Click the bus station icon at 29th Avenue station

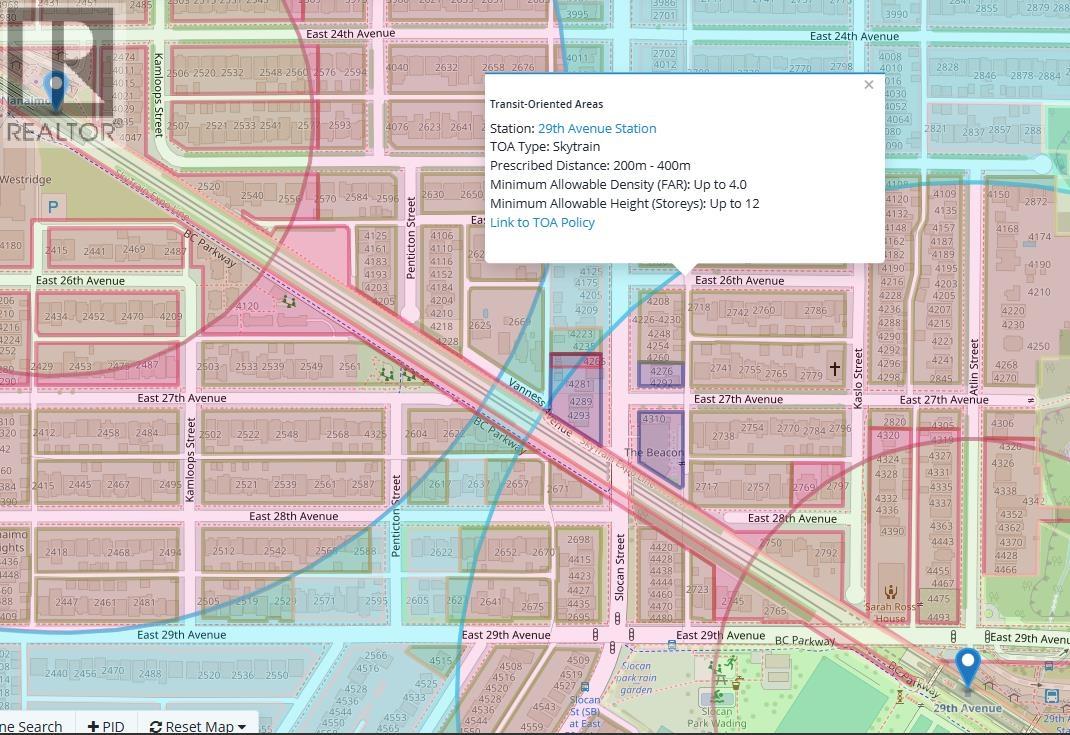1052,696
